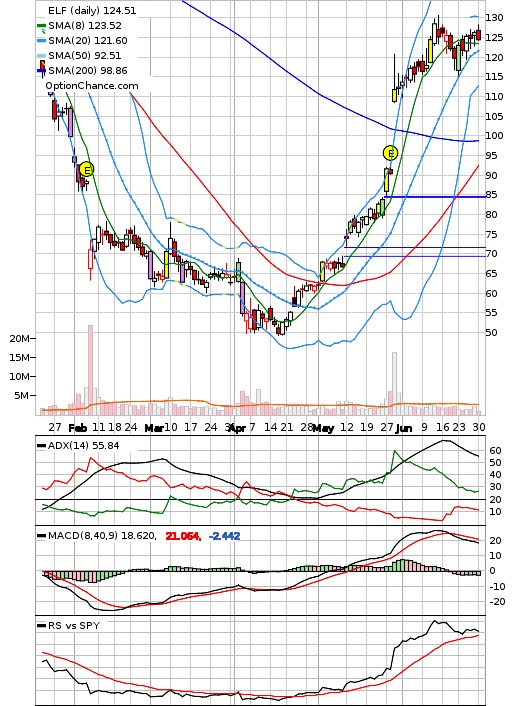The width and height of the screenshot is (526, 706).
Task: Click the 20M volume axis label
Action: pos(19,338)
